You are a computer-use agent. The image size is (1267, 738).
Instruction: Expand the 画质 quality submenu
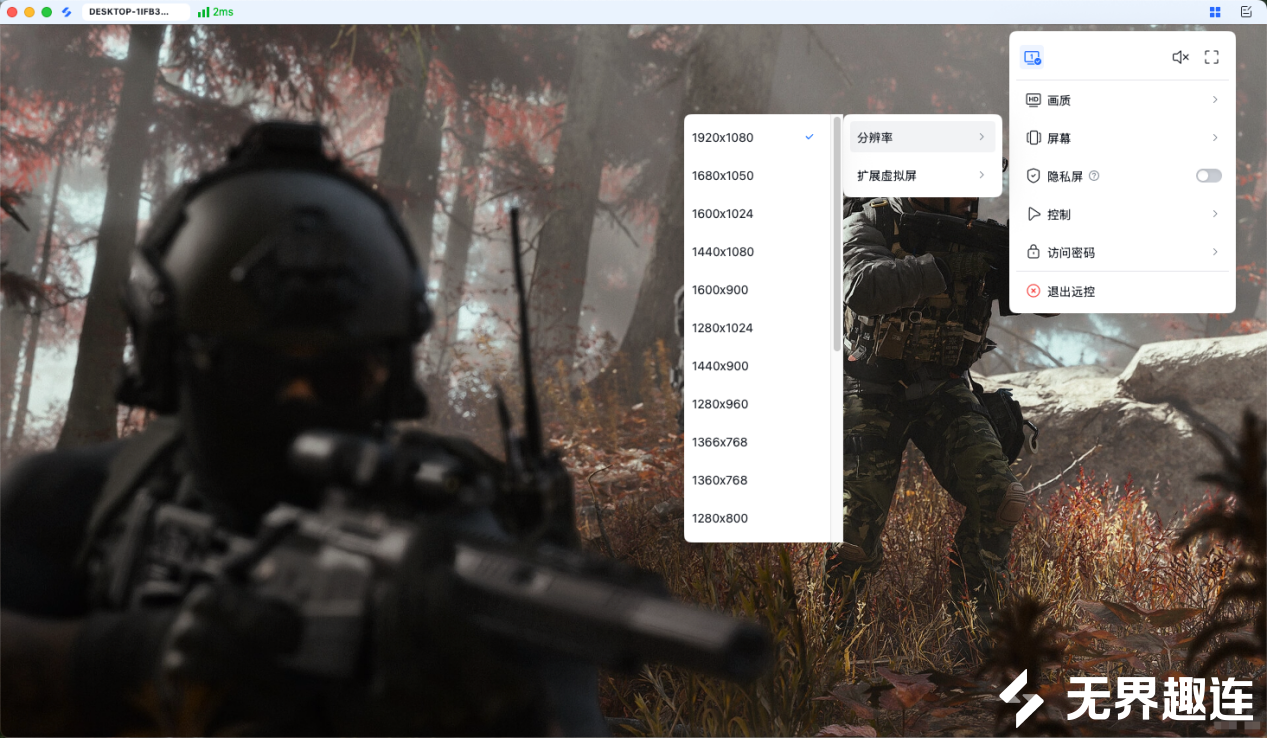click(x=1122, y=100)
